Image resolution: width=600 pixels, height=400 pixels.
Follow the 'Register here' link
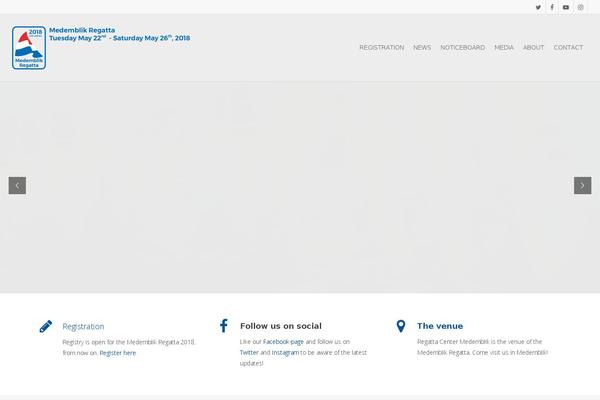117,353
